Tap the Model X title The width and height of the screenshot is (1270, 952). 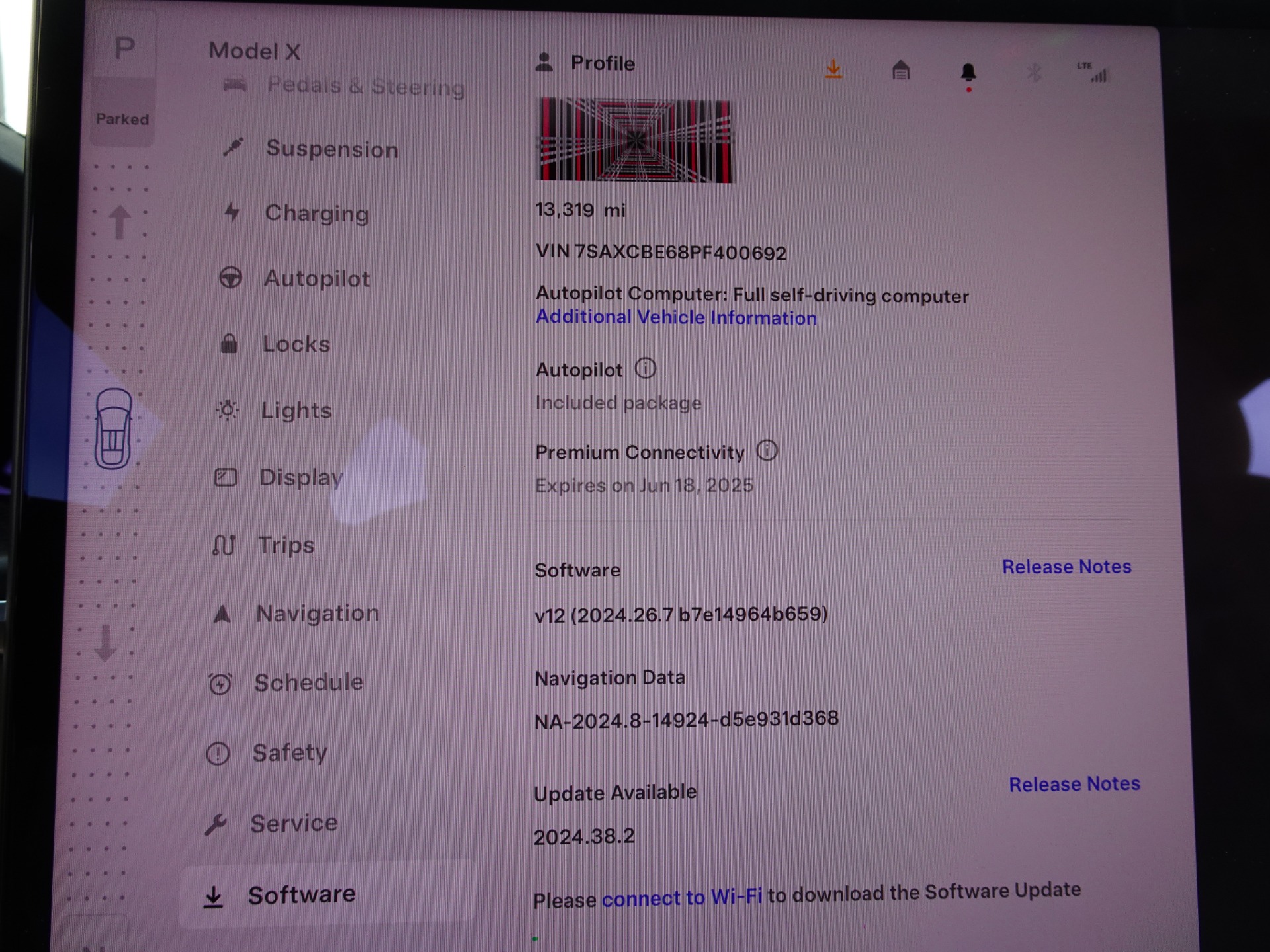[x=255, y=51]
